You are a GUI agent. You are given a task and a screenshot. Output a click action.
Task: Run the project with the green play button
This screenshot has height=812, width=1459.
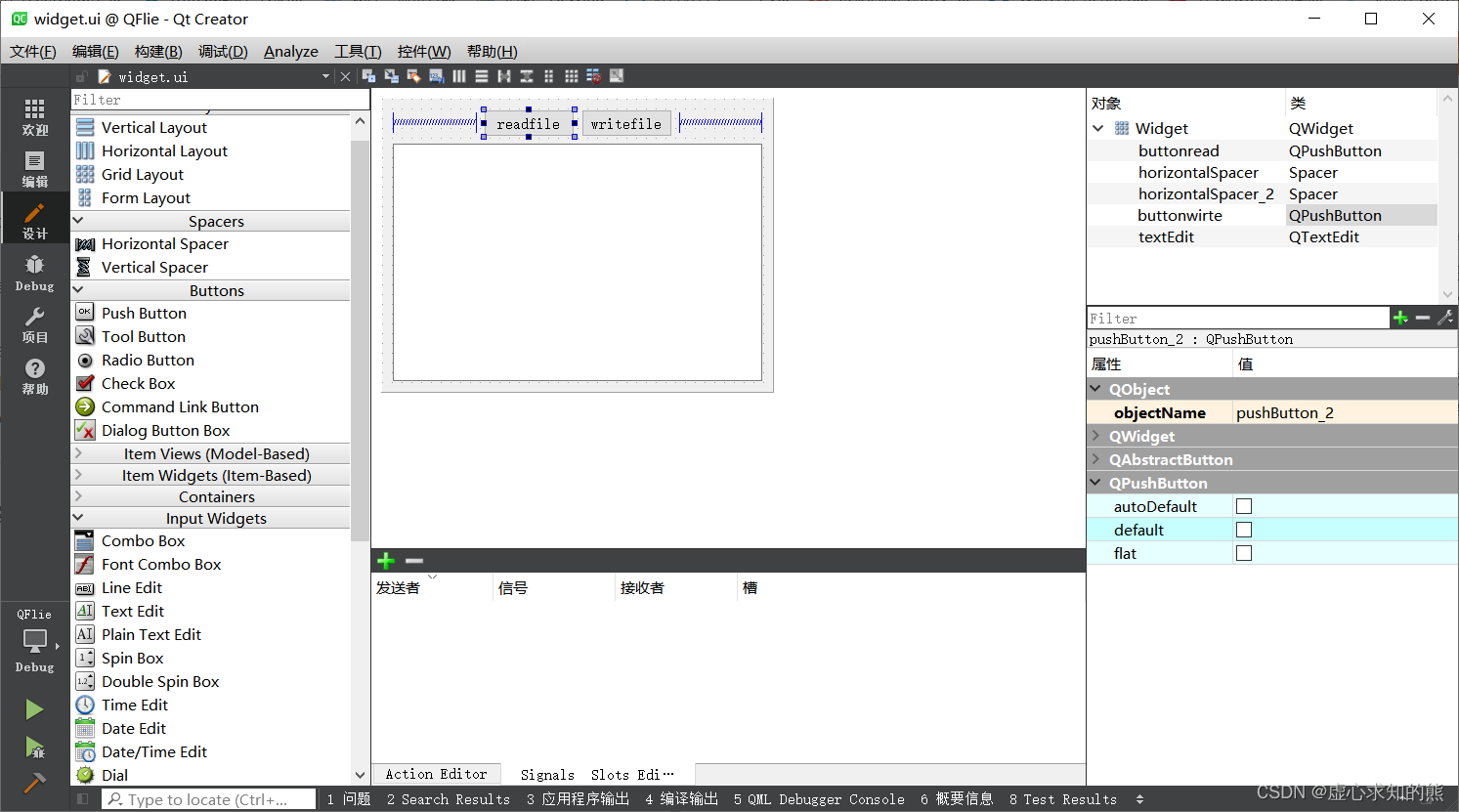coord(34,709)
